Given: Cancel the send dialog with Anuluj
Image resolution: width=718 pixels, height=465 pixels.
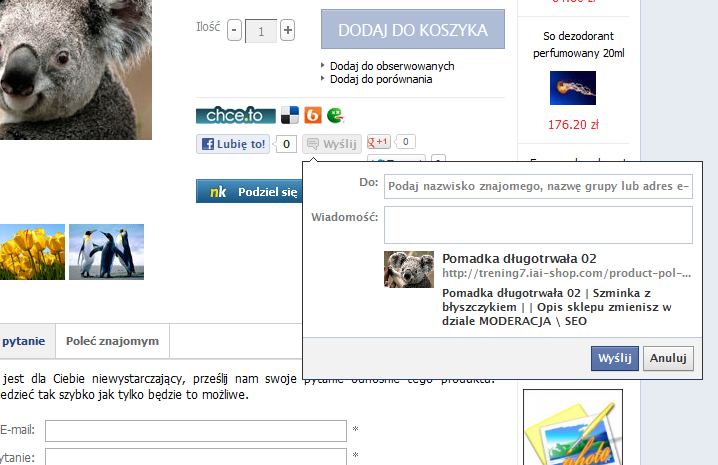Looking at the screenshot, I should coord(667,357).
